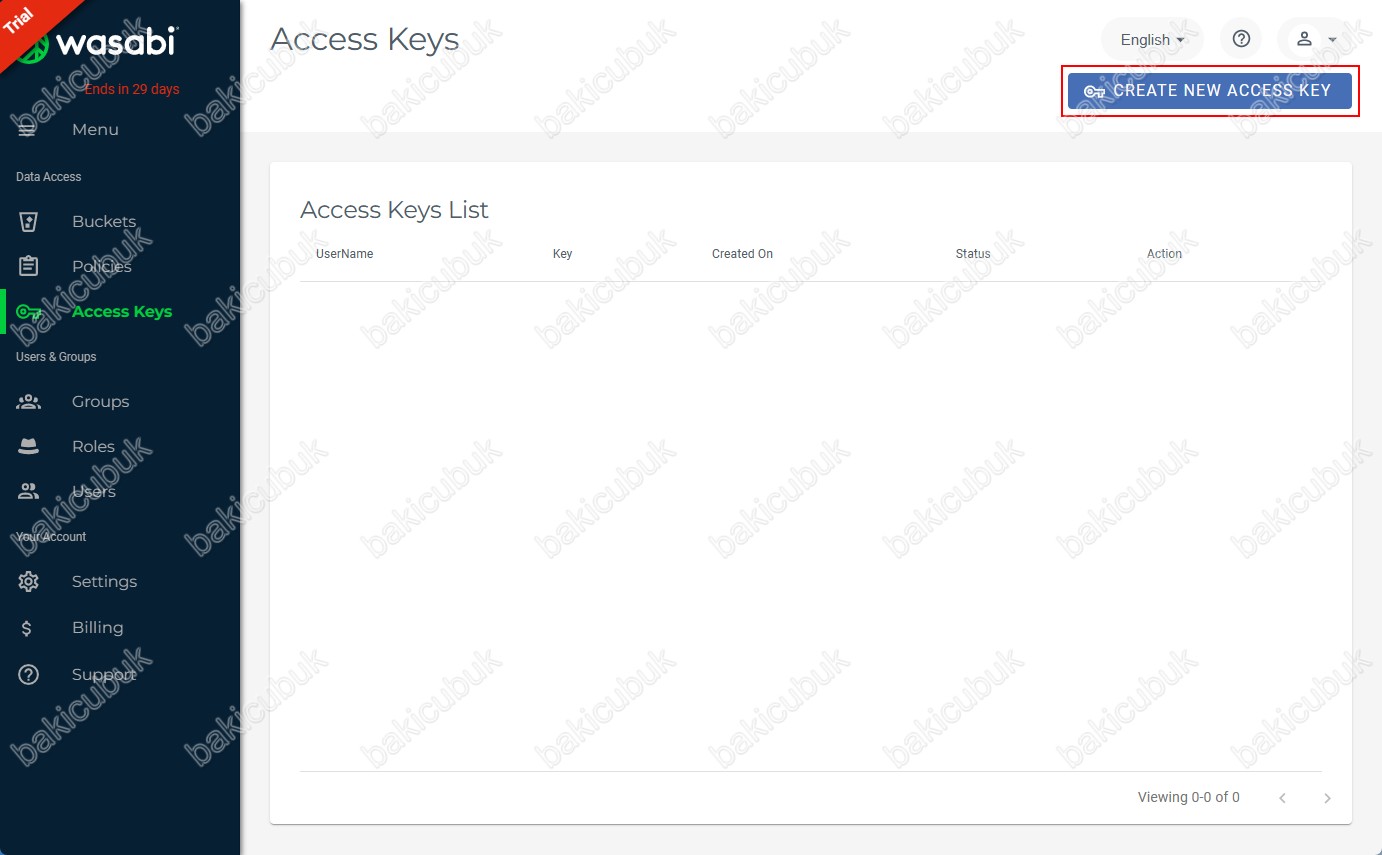Click the Roles hat icon
The height and width of the screenshot is (855, 1382).
(29, 447)
